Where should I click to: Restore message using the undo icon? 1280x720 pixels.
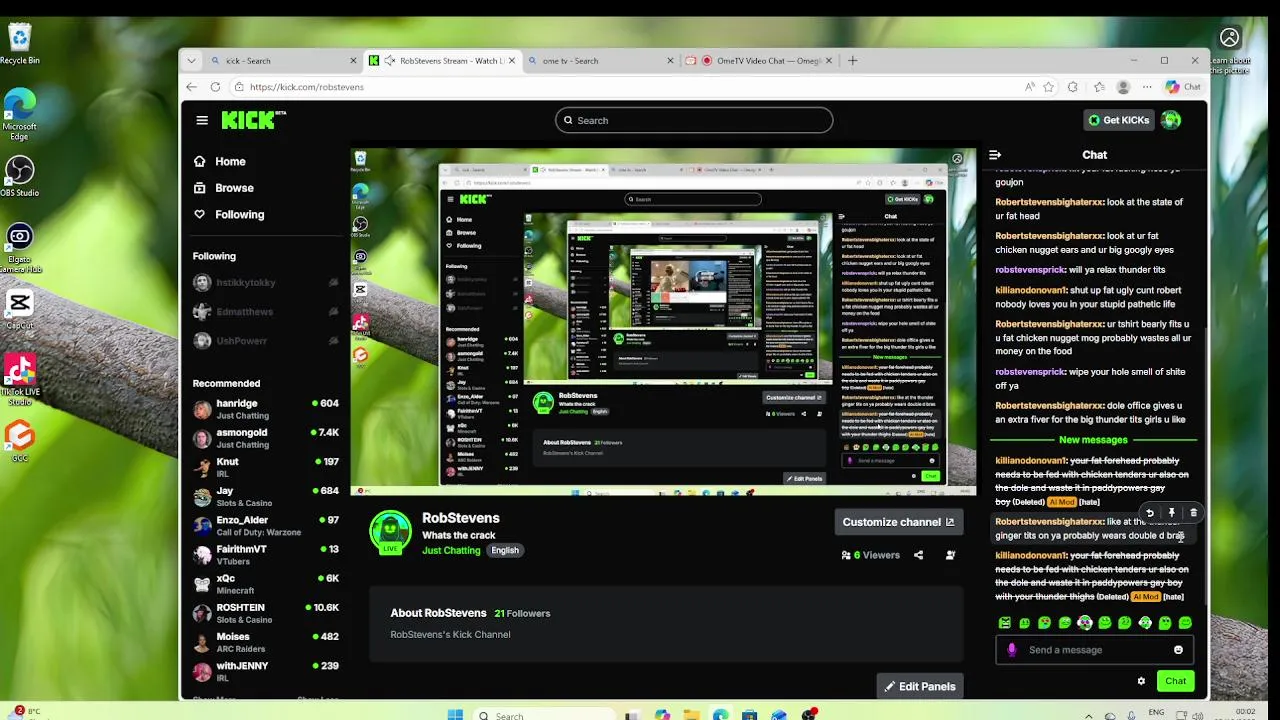pyautogui.click(x=1150, y=513)
